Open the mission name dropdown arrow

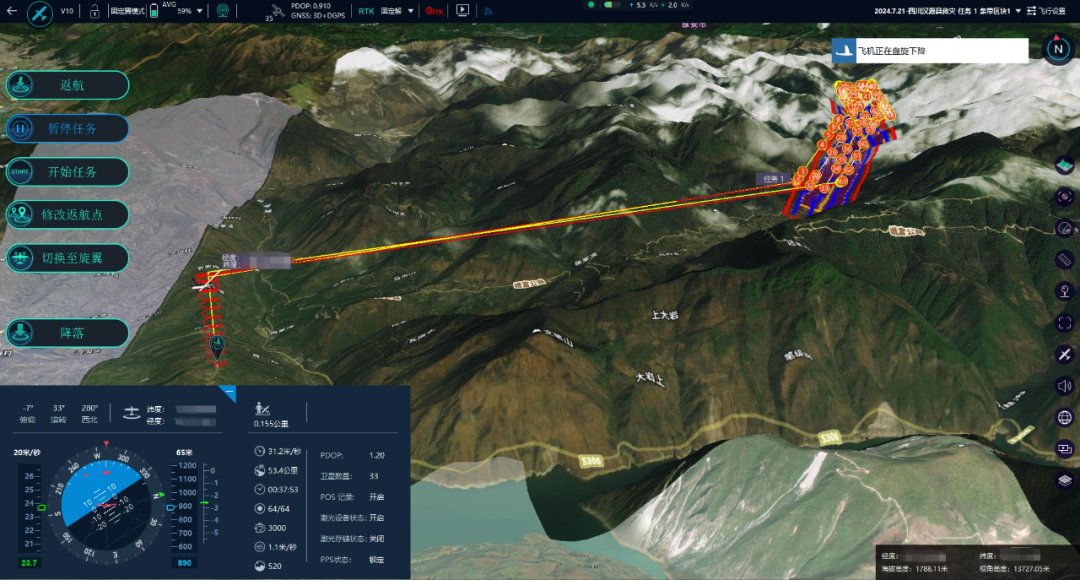click(1017, 11)
